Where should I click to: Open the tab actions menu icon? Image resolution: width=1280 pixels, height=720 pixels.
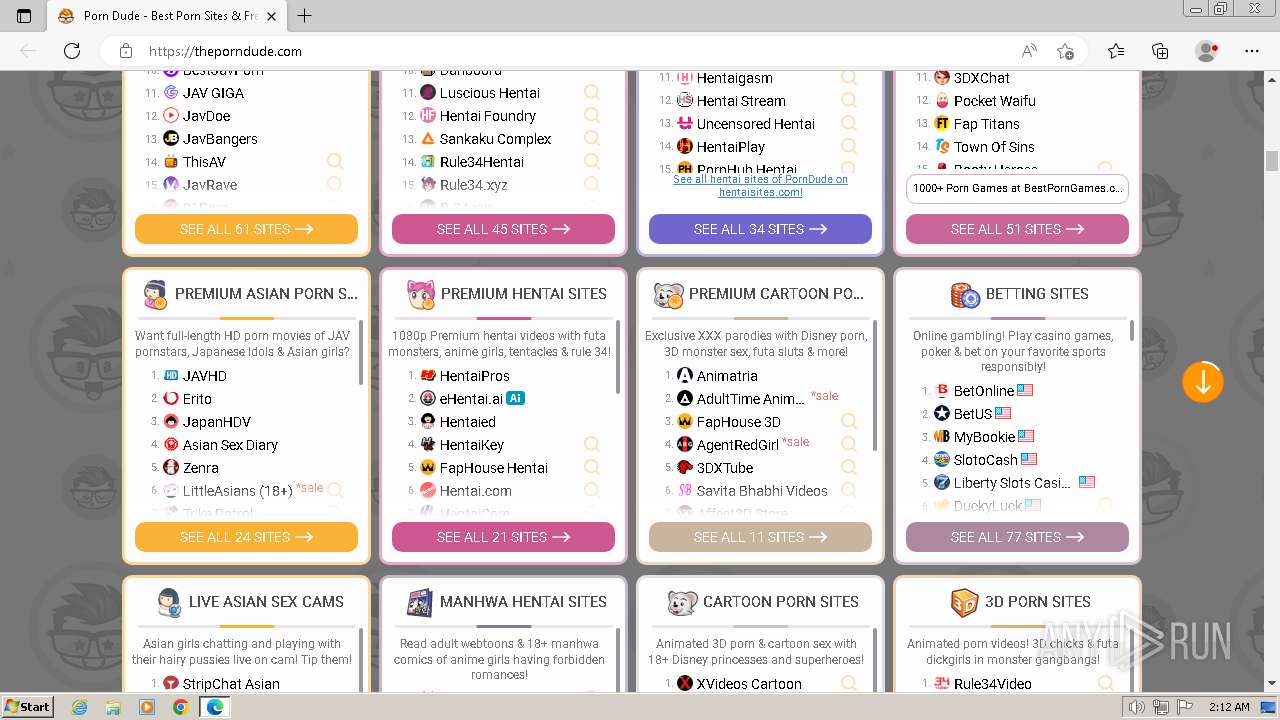coord(24,16)
